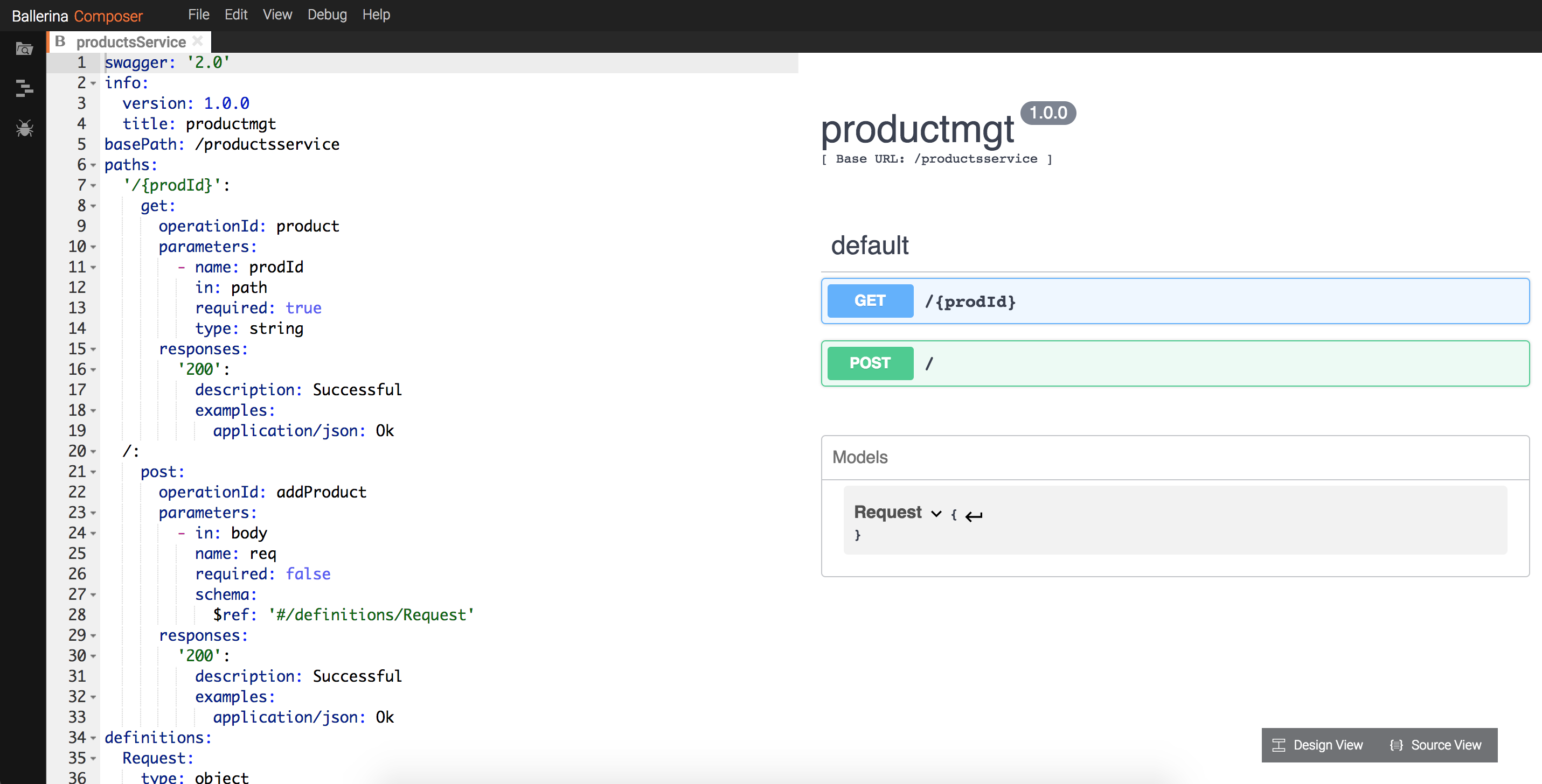Open the file explorer sidebar icon
The image size is (1542, 784).
24,49
